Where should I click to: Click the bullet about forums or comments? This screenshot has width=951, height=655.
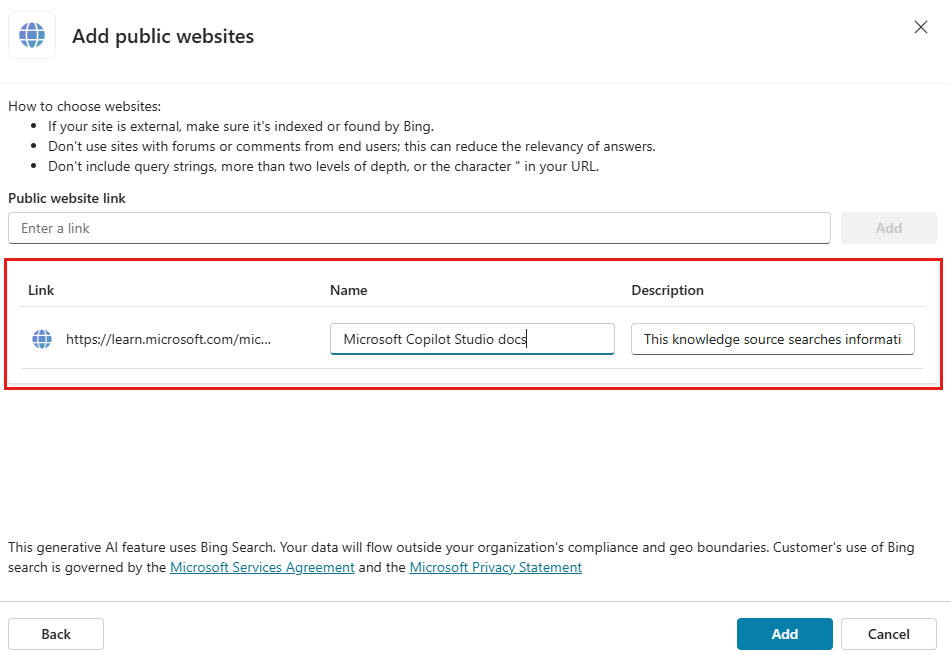coord(352,146)
